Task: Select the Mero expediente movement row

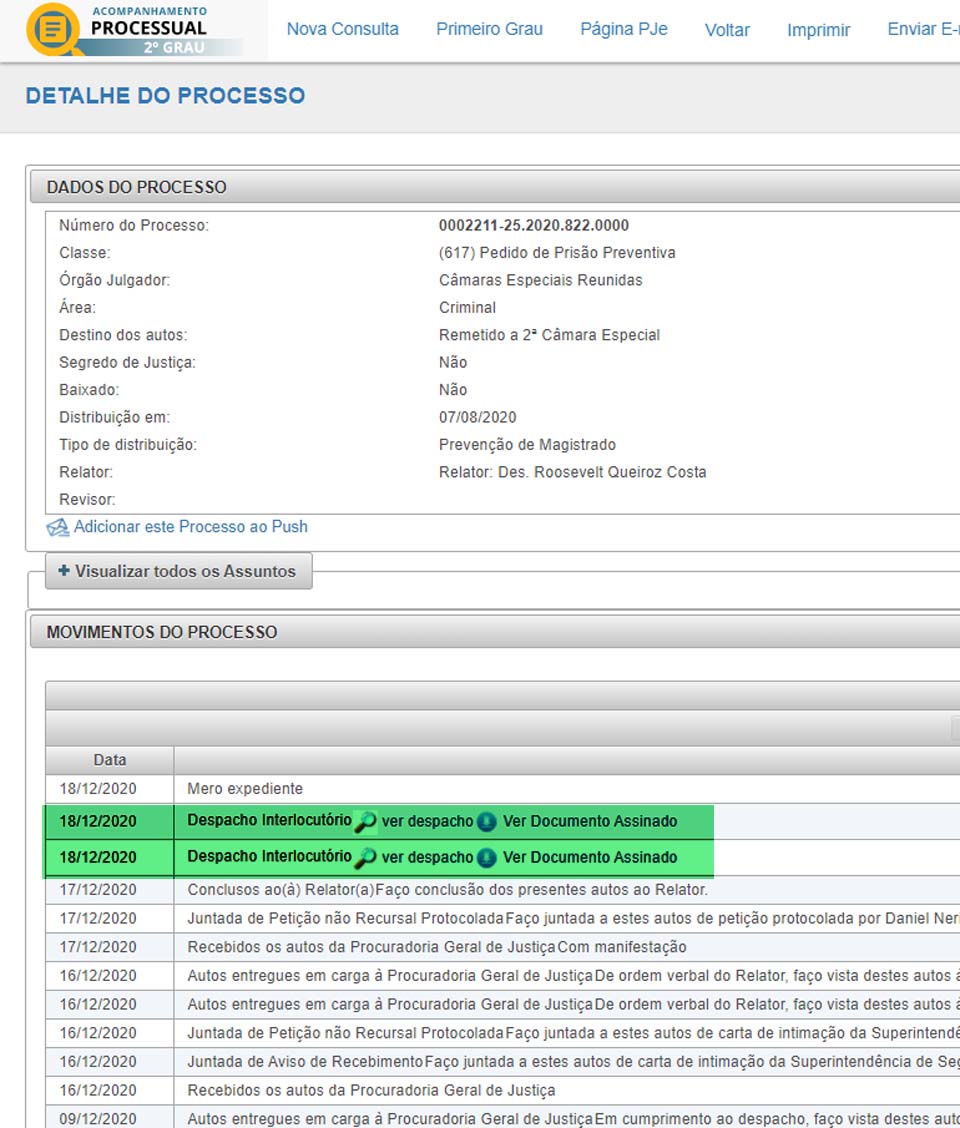Action: [x=245, y=788]
